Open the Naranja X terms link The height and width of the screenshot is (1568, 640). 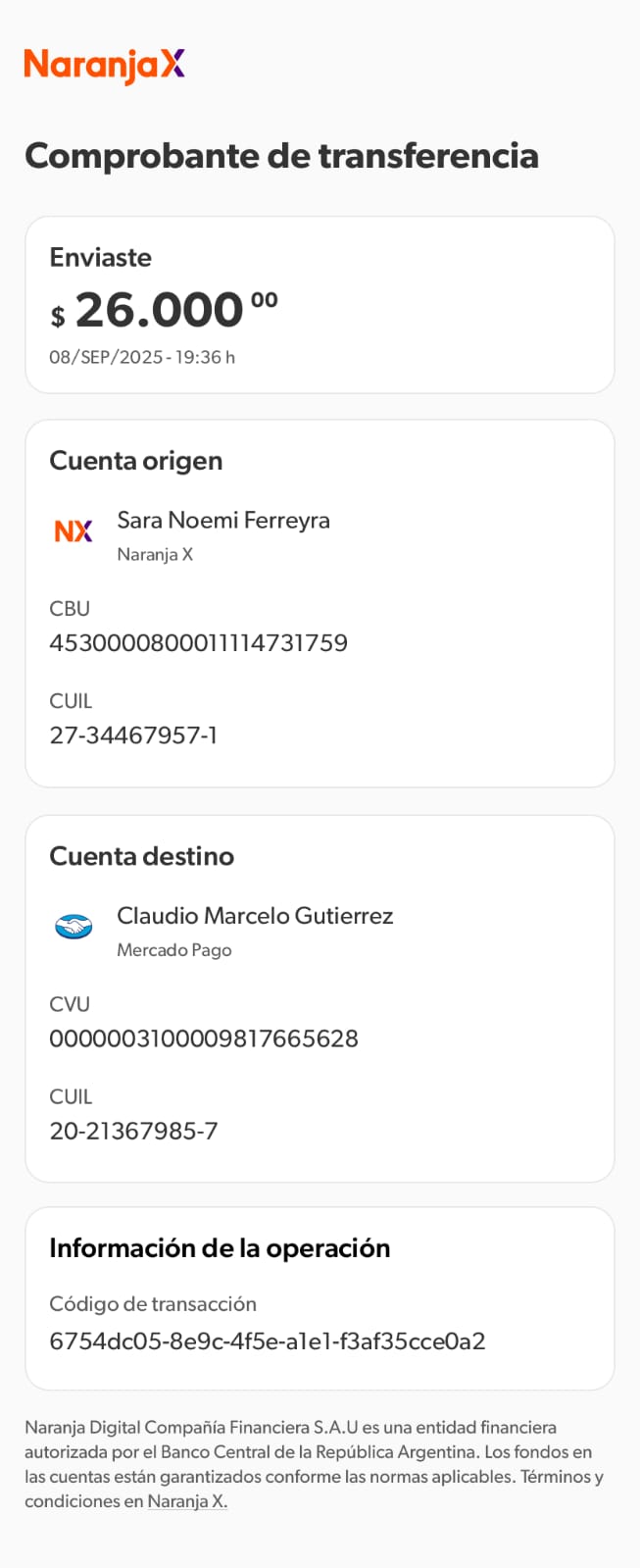click(187, 1501)
